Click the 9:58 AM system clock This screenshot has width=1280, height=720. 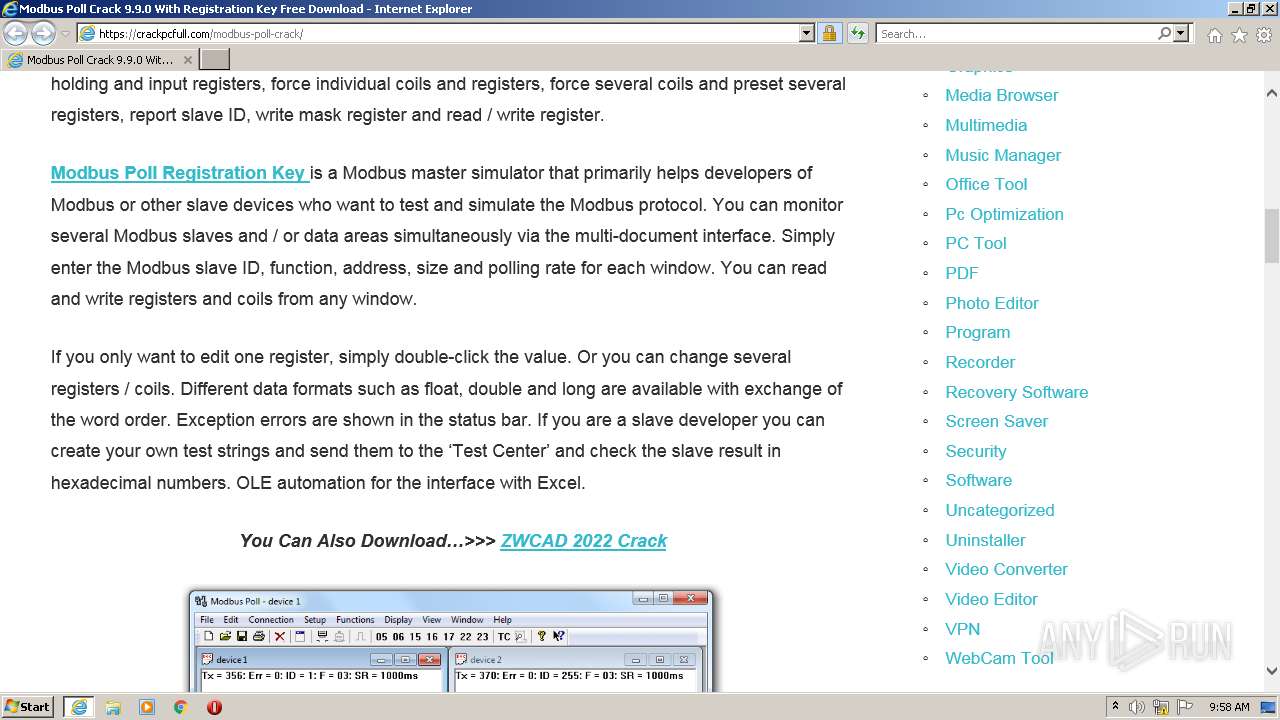(x=1229, y=707)
